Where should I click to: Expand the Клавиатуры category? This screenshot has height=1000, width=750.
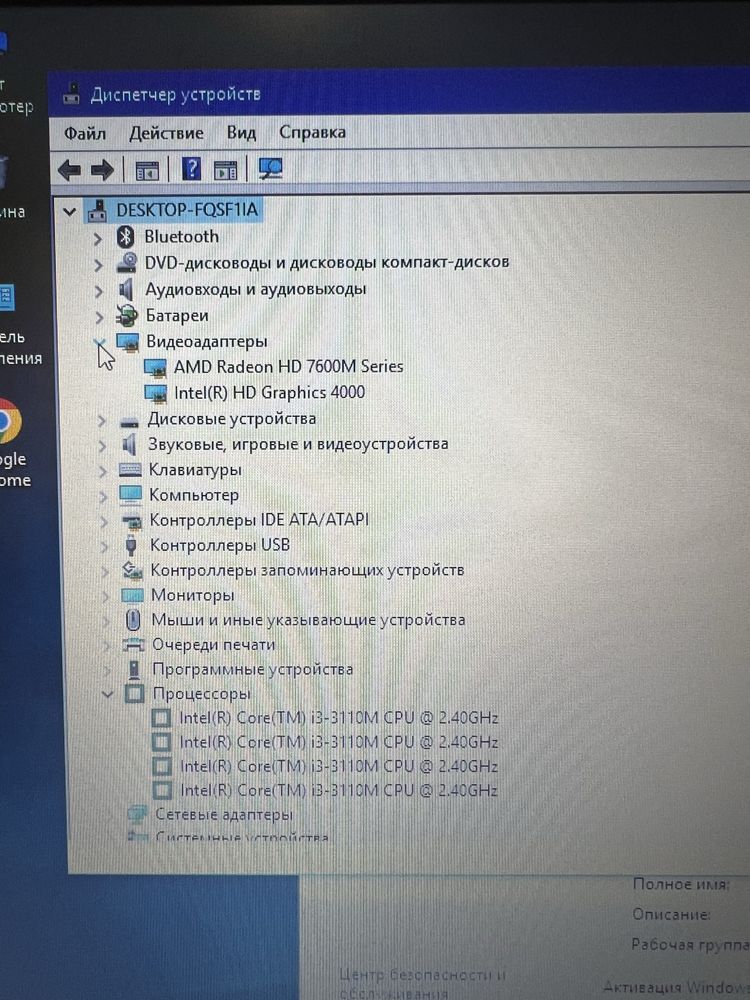click(103, 471)
